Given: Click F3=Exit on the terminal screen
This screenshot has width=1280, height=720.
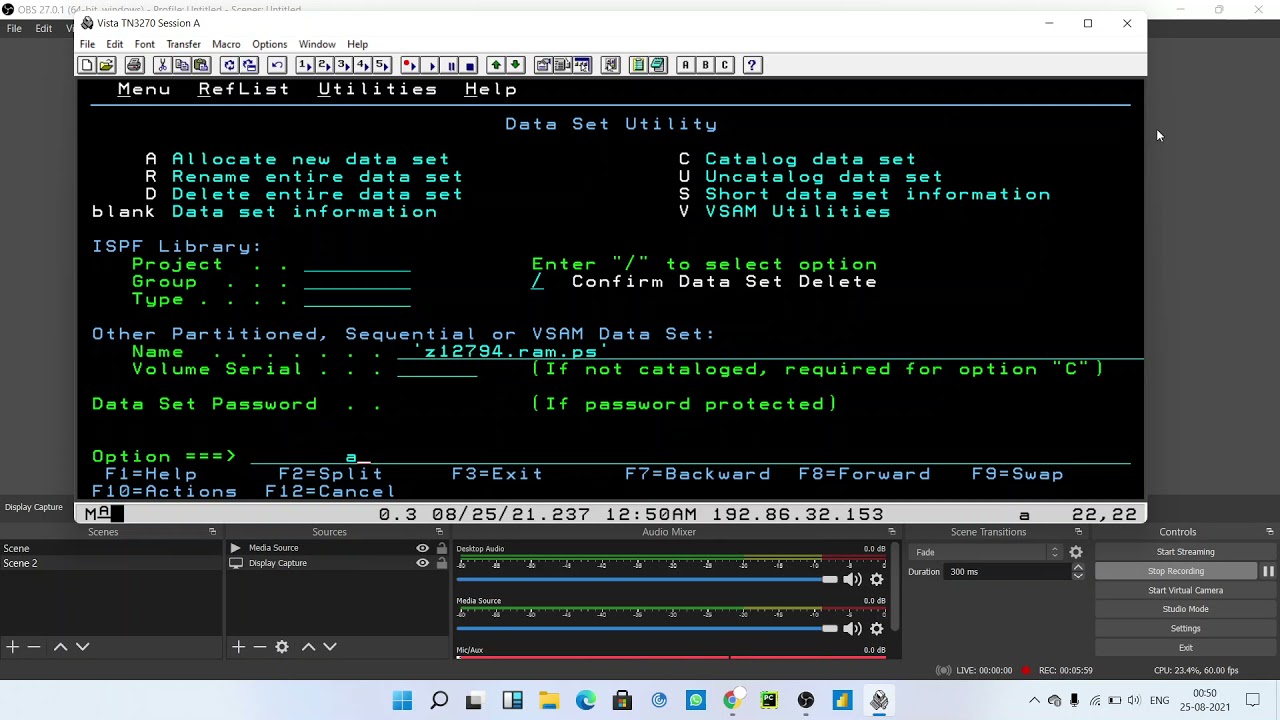Looking at the screenshot, I should (497, 474).
